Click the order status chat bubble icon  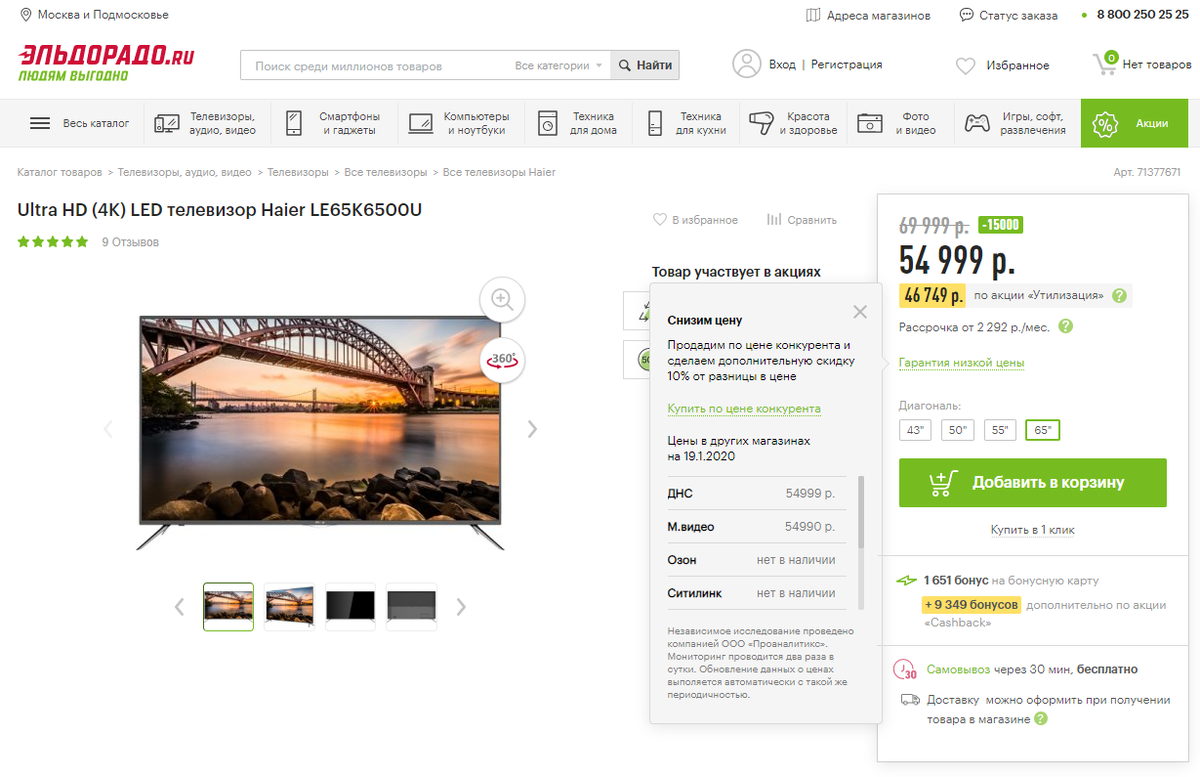pos(966,15)
